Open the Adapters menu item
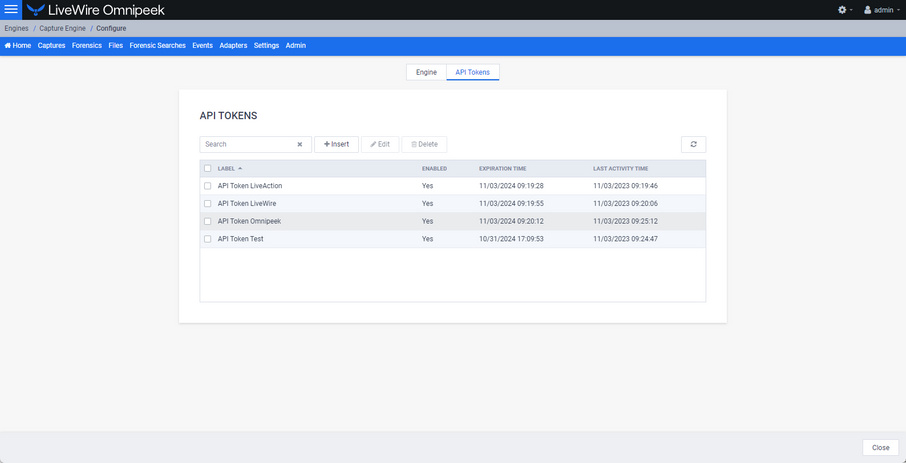 coord(233,46)
